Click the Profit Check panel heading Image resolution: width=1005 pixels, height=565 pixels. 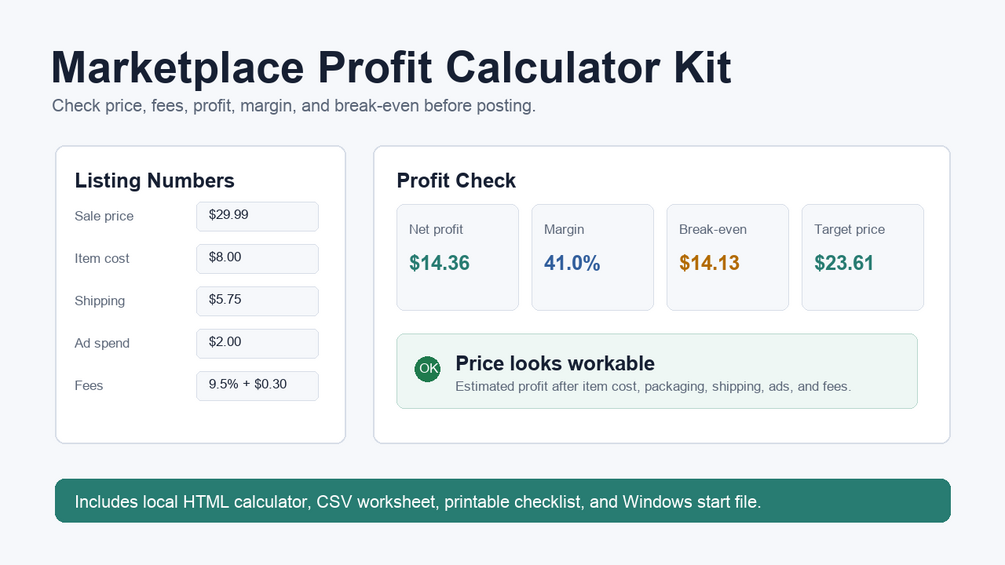click(456, 181)
